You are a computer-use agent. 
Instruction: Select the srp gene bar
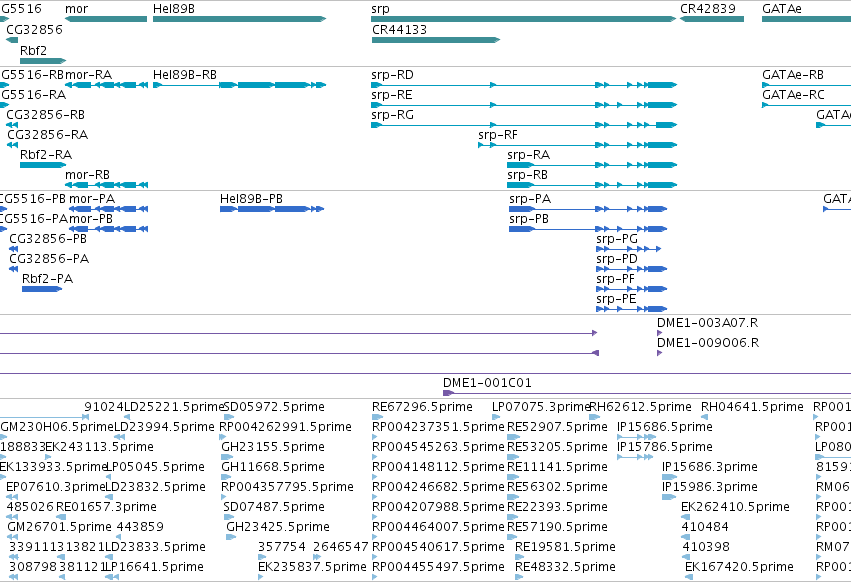(x=524, y=19)
